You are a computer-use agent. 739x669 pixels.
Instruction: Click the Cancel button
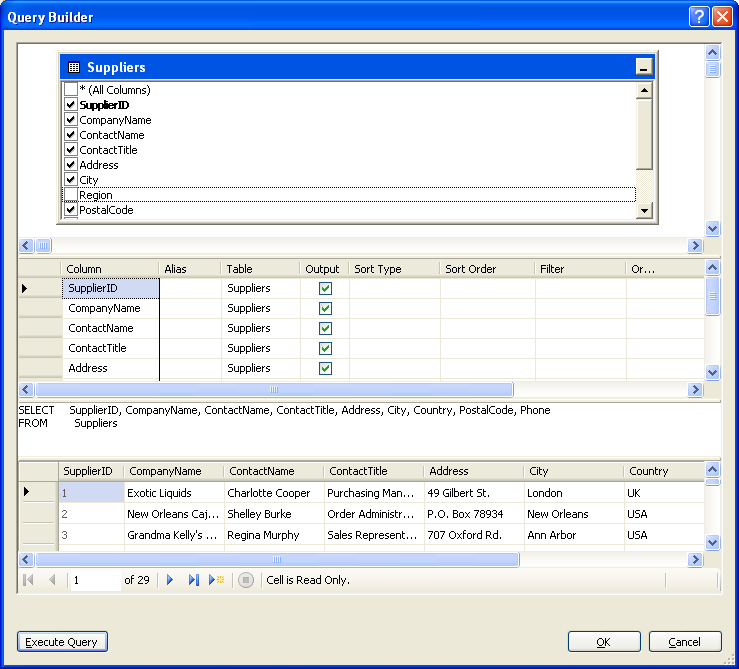click(x=685, y=642)
